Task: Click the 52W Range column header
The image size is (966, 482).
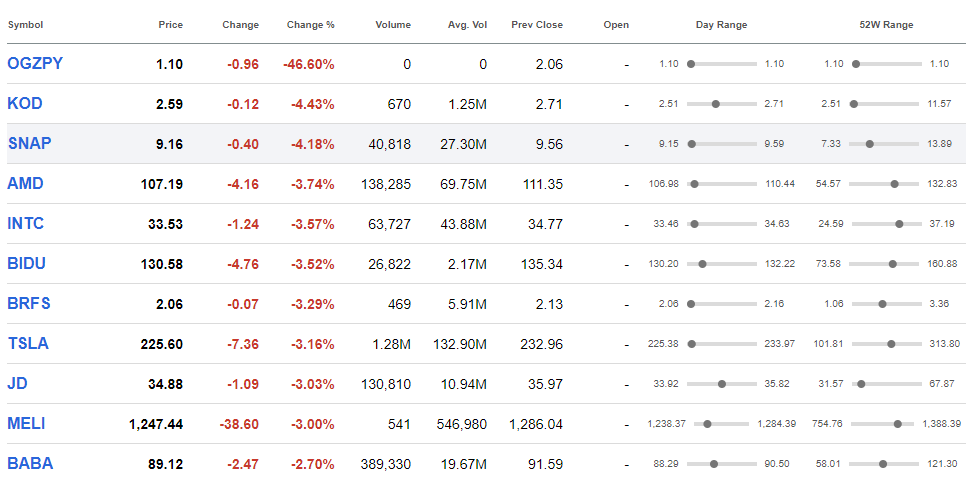Action: tap(886, 25)
